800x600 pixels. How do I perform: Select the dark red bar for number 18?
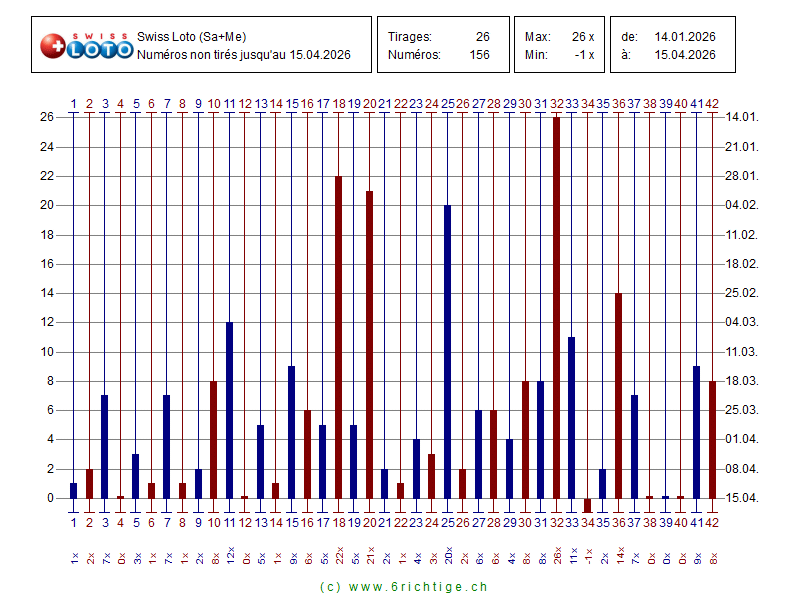(338, 337)
